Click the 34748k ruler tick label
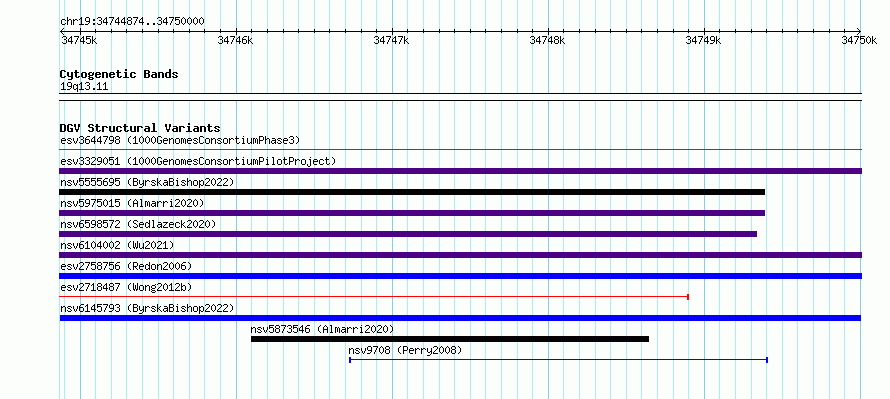 point(547,40)
